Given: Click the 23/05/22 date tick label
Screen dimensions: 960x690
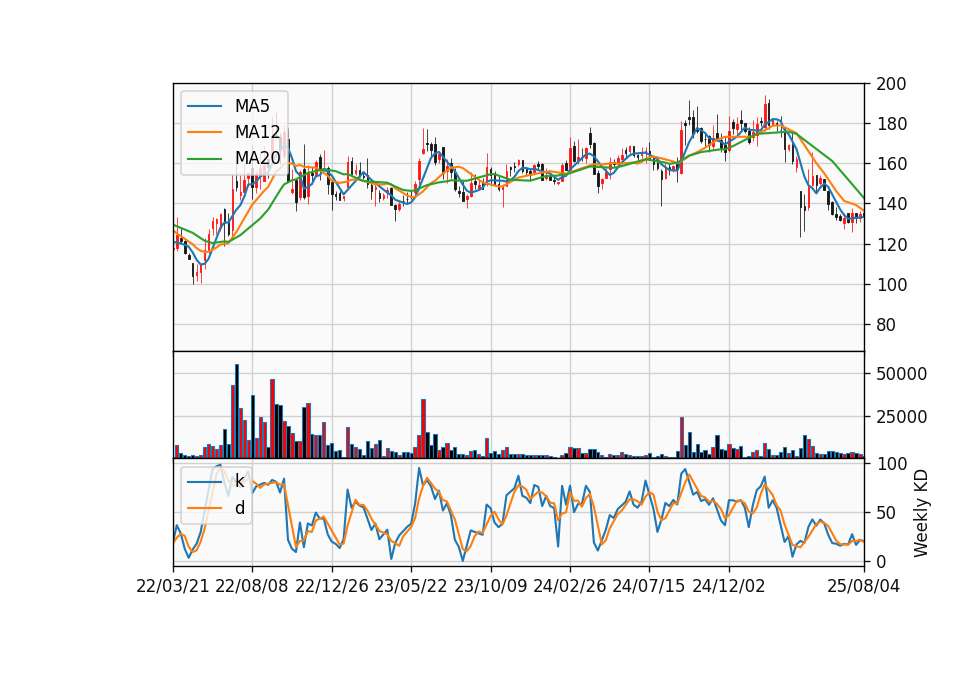Looking at the screenshot, I should pyautogui.click(x=411, y=586).
